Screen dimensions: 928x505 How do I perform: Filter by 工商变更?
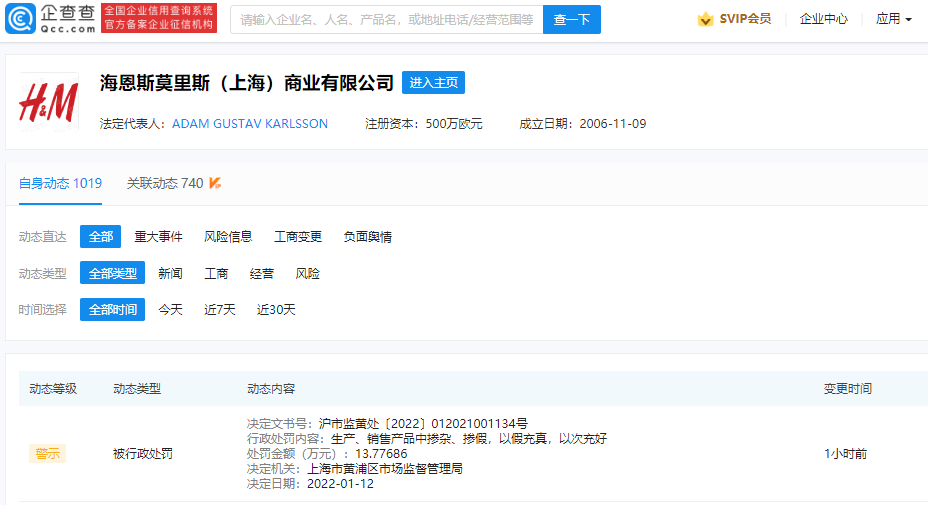click(298, 237)
